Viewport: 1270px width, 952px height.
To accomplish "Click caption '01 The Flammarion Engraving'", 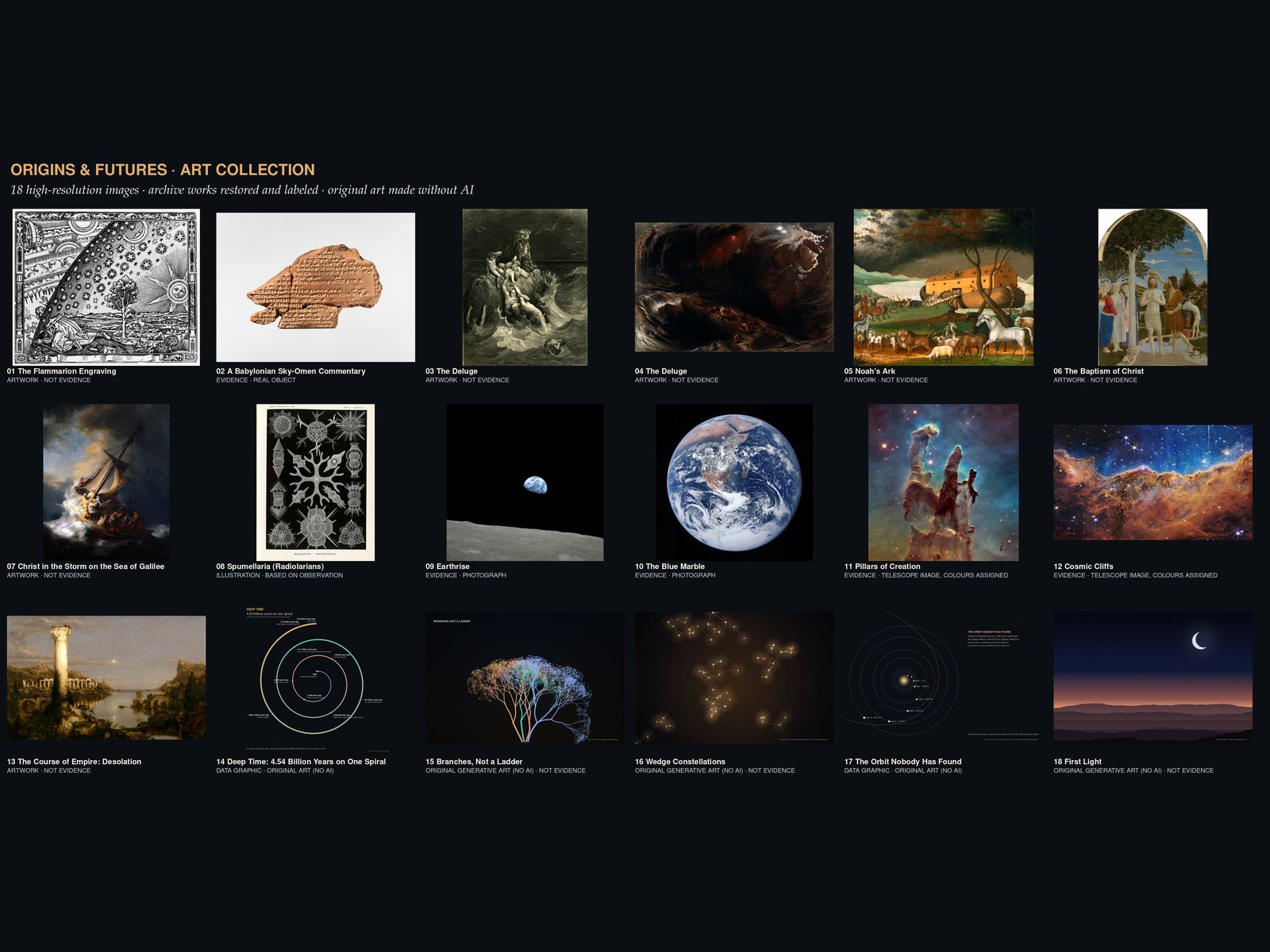I will click(62, 371).
